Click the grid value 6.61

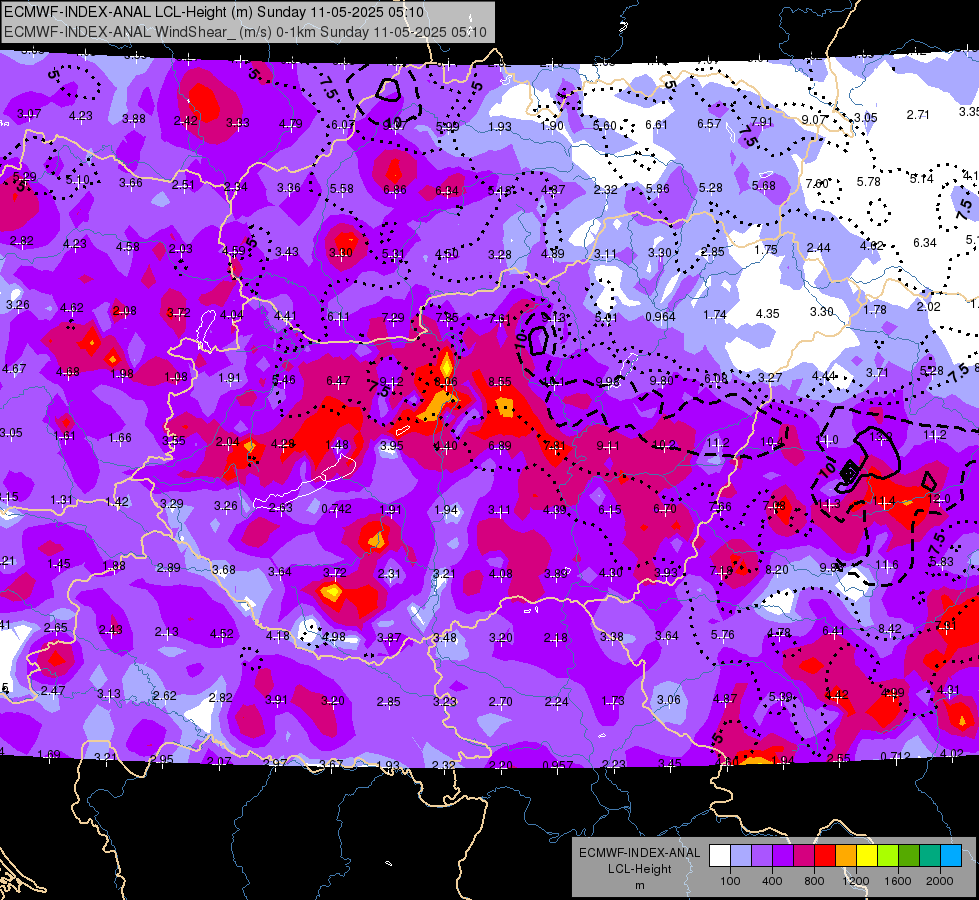(656, 125)
